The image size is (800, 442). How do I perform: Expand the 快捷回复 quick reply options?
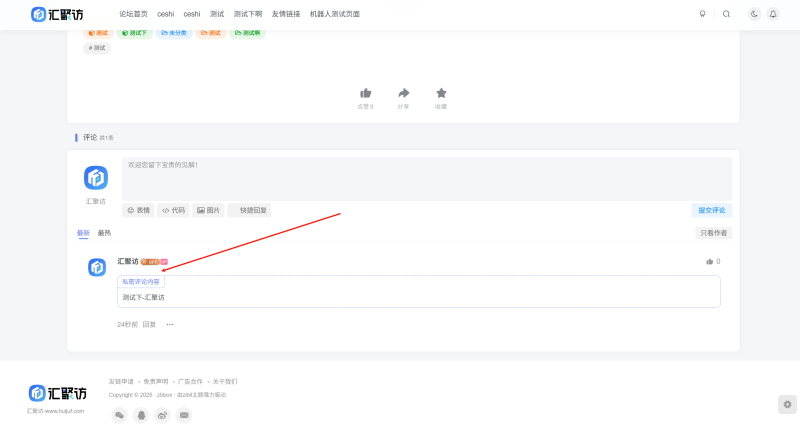pyautogui.click(x=249, y=210)
